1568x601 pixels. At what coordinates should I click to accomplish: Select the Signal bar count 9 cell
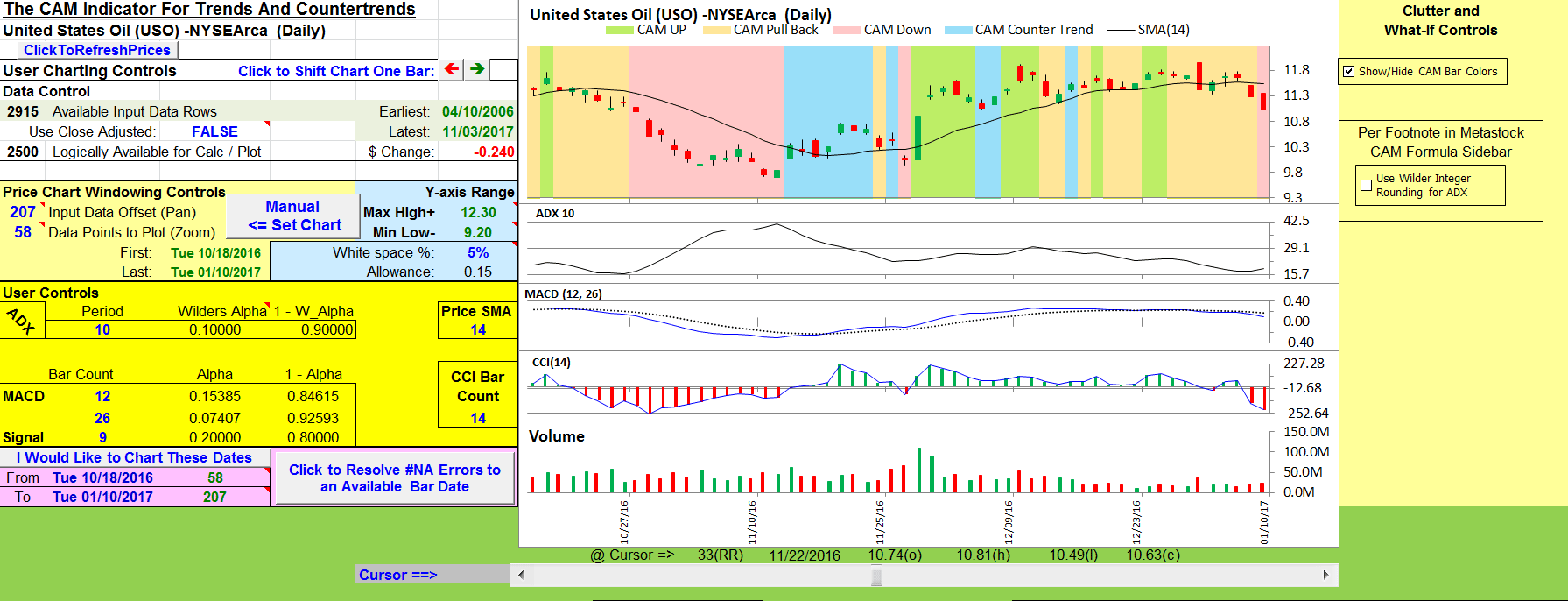[102, 437]
